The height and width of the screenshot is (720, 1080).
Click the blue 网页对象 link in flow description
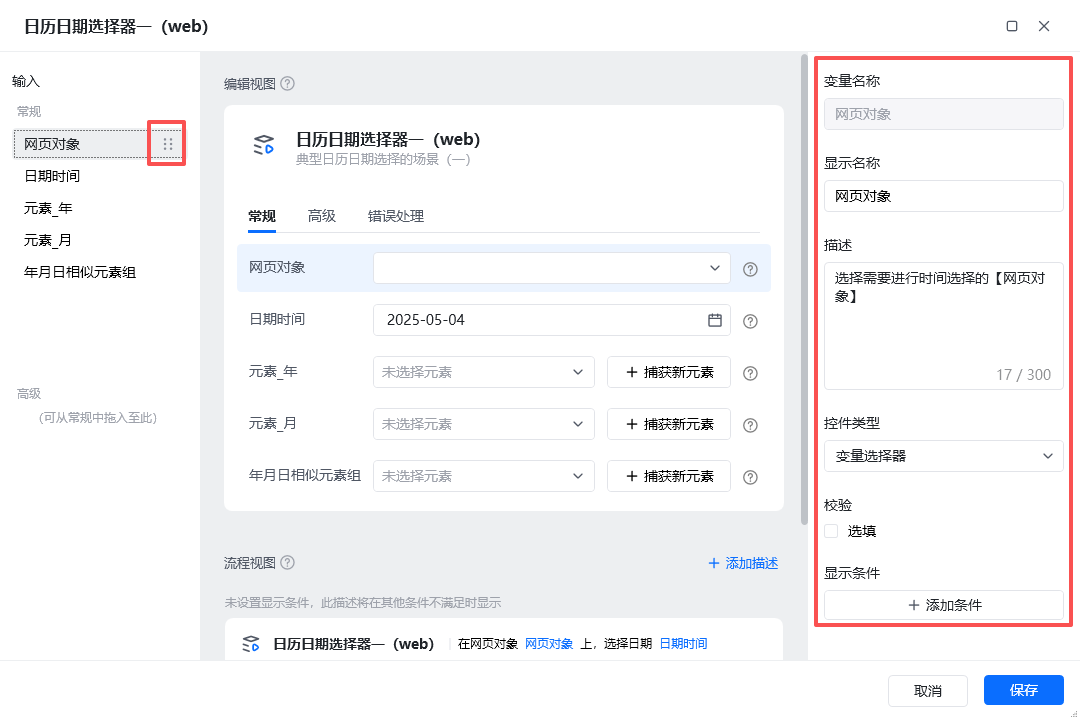(549, 644)
